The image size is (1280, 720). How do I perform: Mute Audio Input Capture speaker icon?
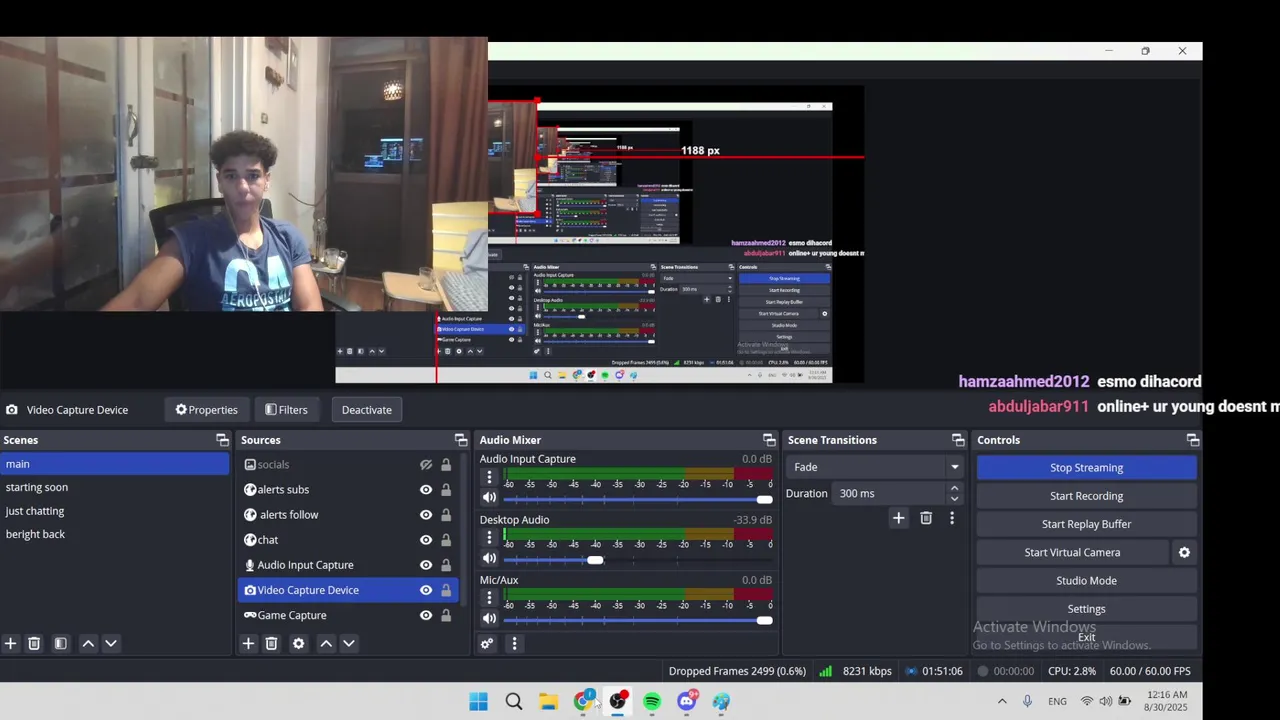click(x=489, y=498)
